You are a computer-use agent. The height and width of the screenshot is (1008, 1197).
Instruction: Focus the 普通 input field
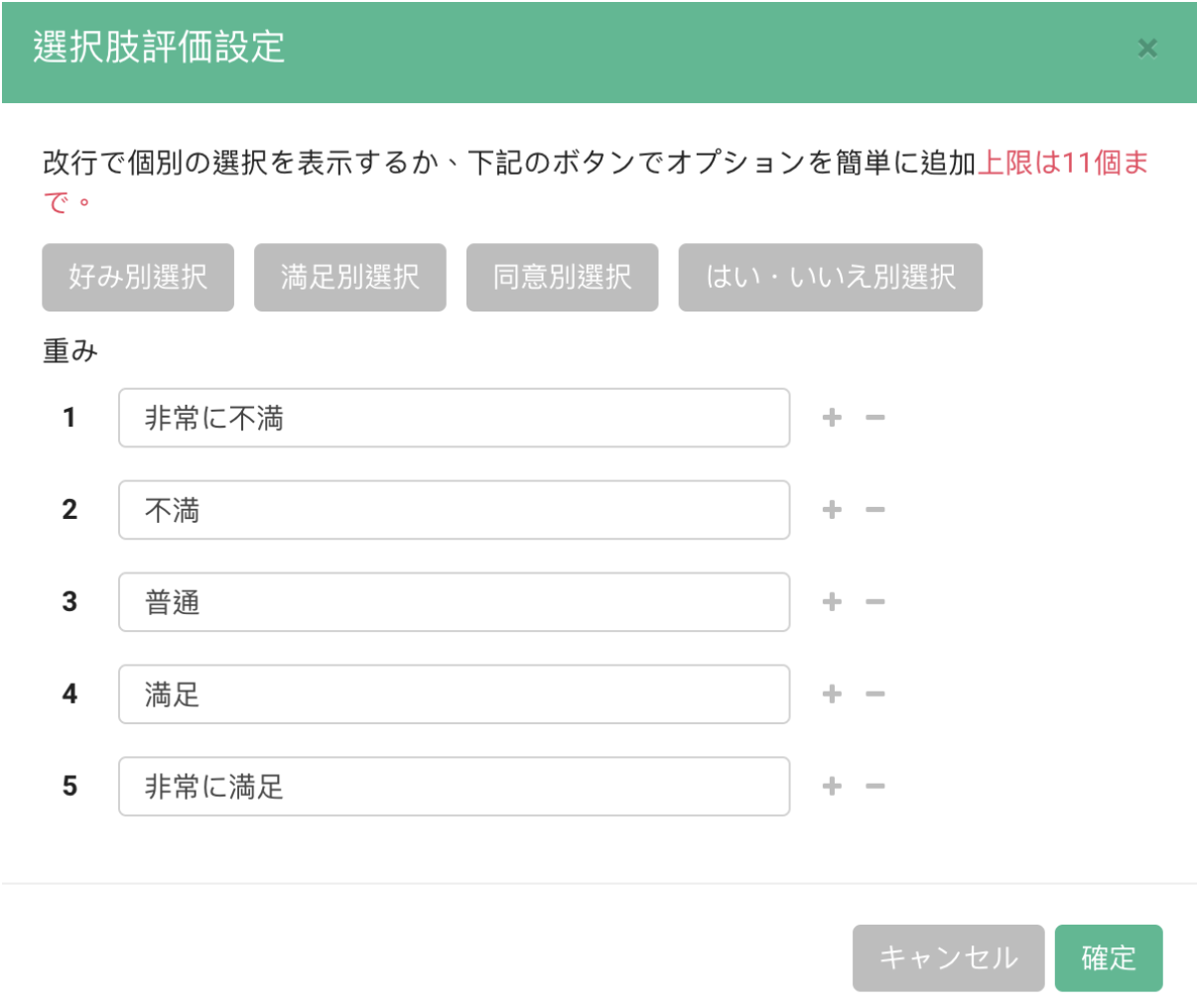(x=455, y=602)
